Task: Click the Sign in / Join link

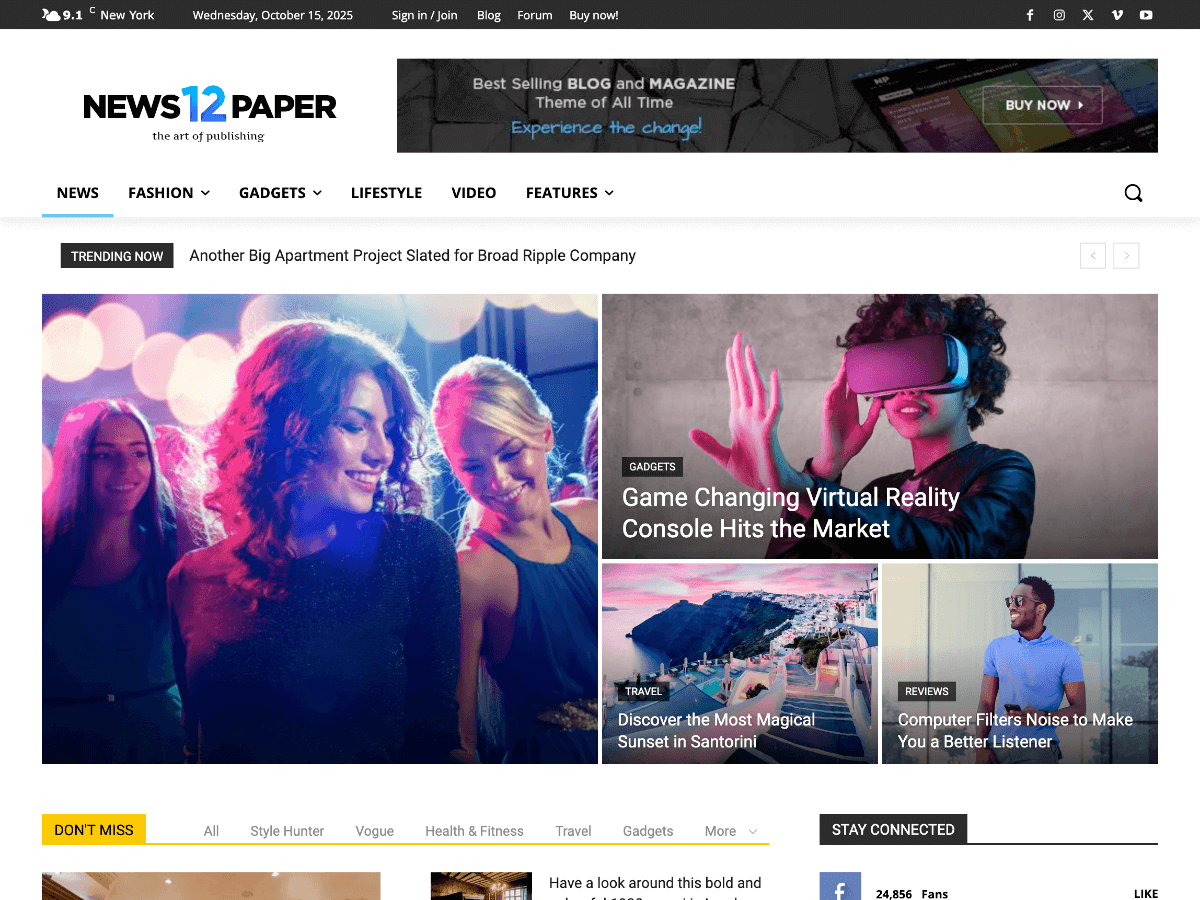Action: point(424,15)
